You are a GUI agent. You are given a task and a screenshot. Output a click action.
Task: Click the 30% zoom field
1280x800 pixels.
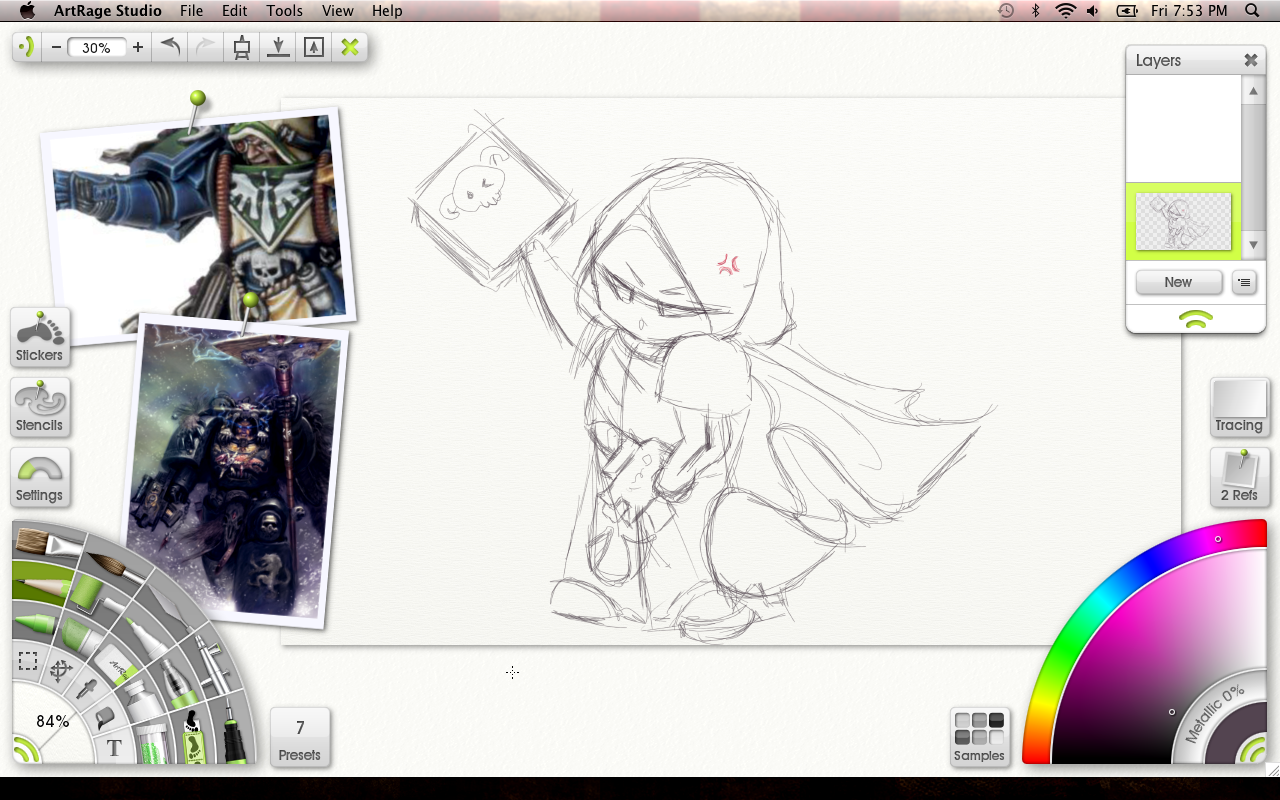pyautogui.click(x=97, y=47)
